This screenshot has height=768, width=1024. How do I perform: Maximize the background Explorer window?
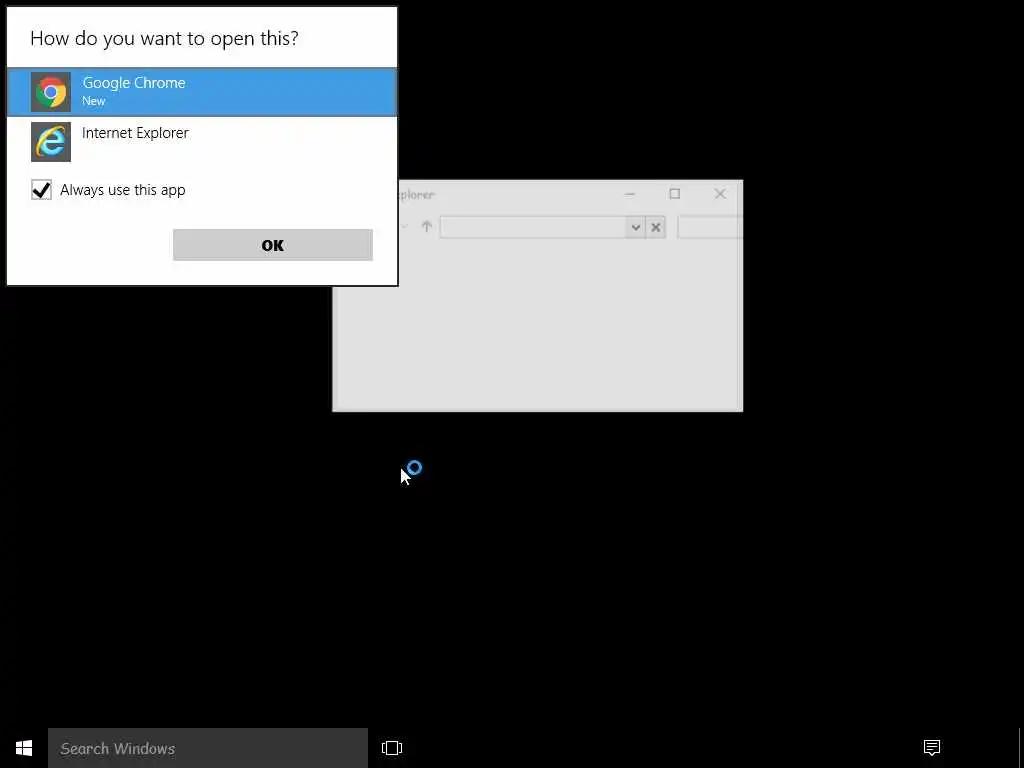point(675,194)
